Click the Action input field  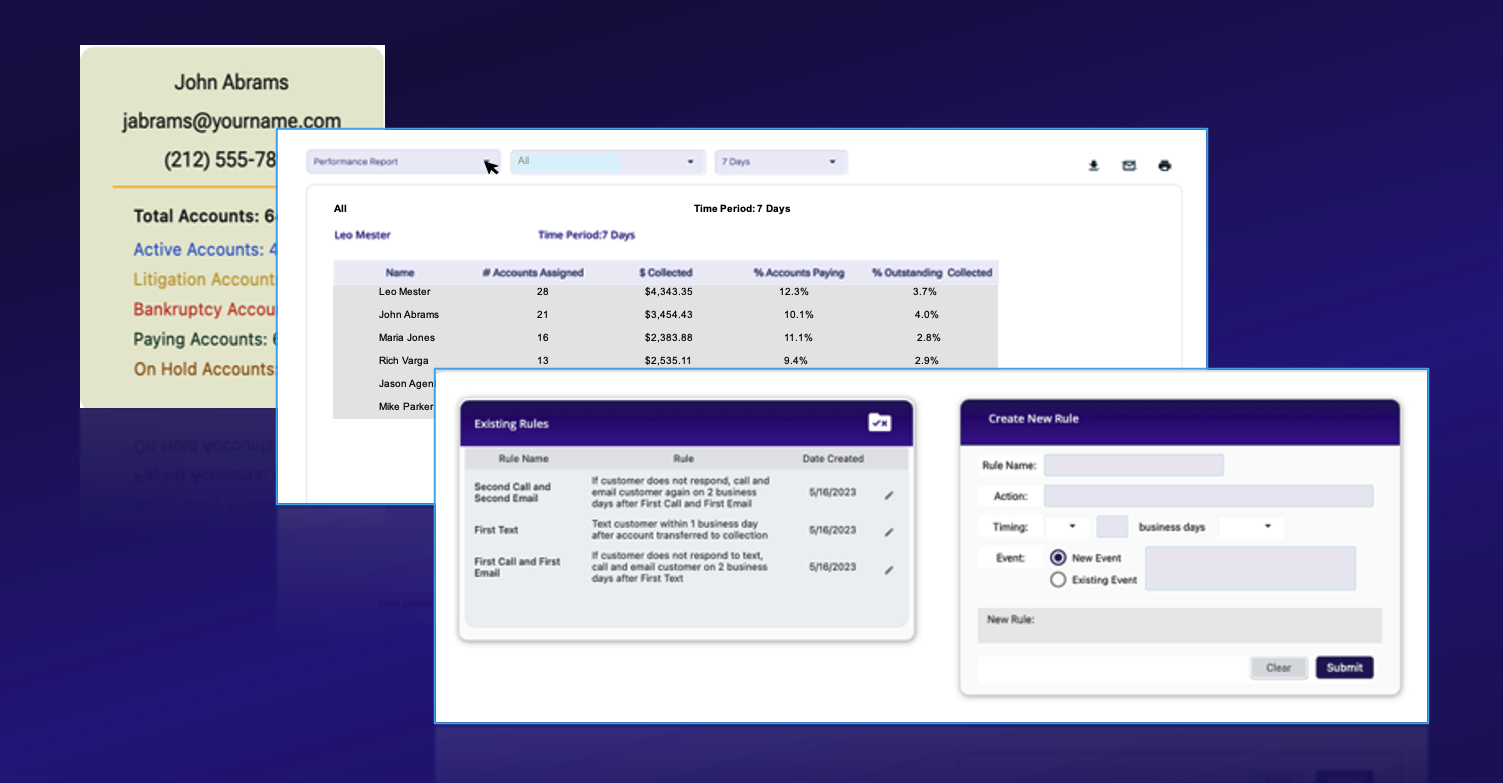(1209, 496)
